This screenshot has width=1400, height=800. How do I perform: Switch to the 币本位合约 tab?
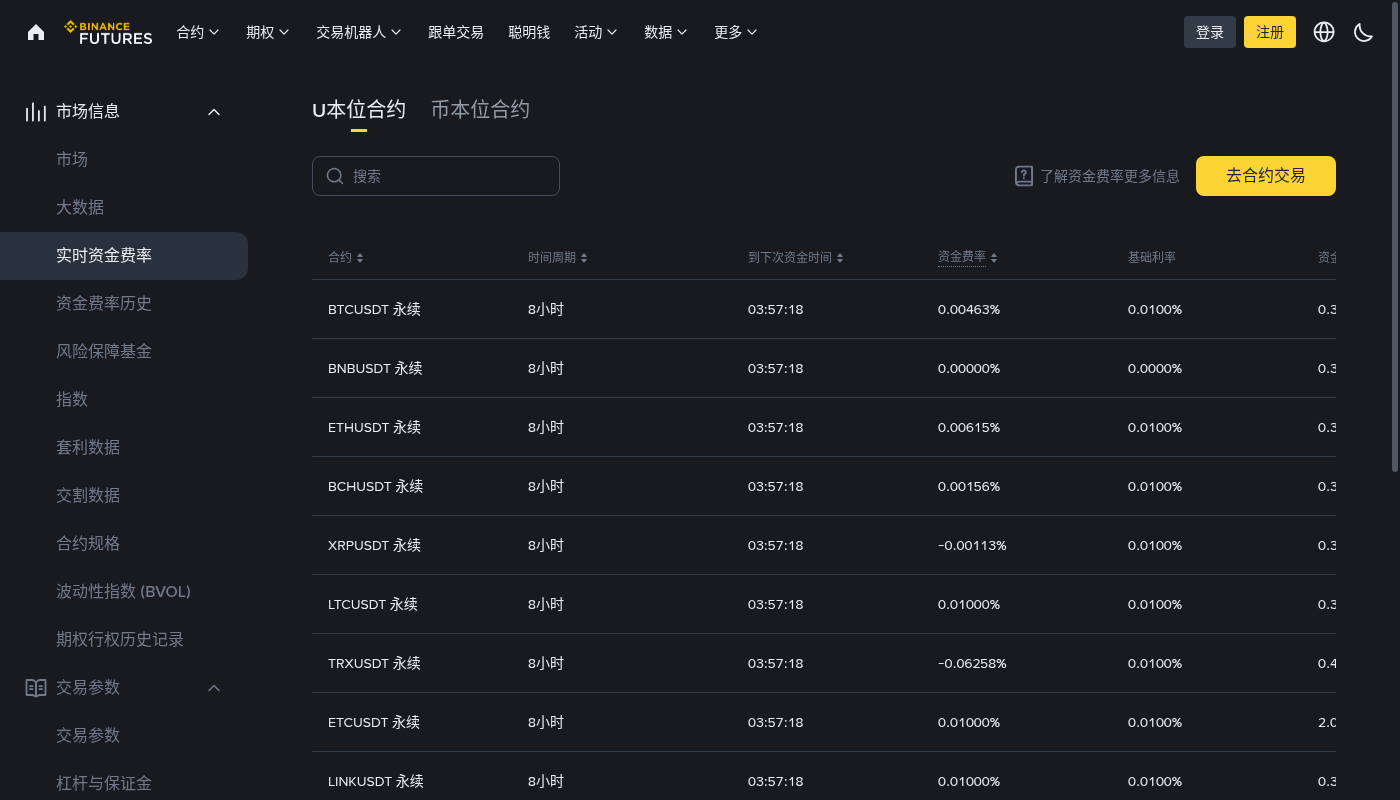[x=480, y=110]
